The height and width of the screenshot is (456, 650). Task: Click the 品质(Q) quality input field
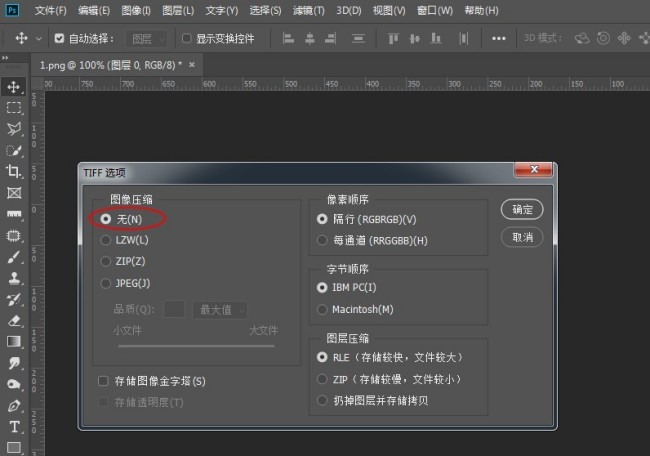pyautogui.click(x=174, y=309)
